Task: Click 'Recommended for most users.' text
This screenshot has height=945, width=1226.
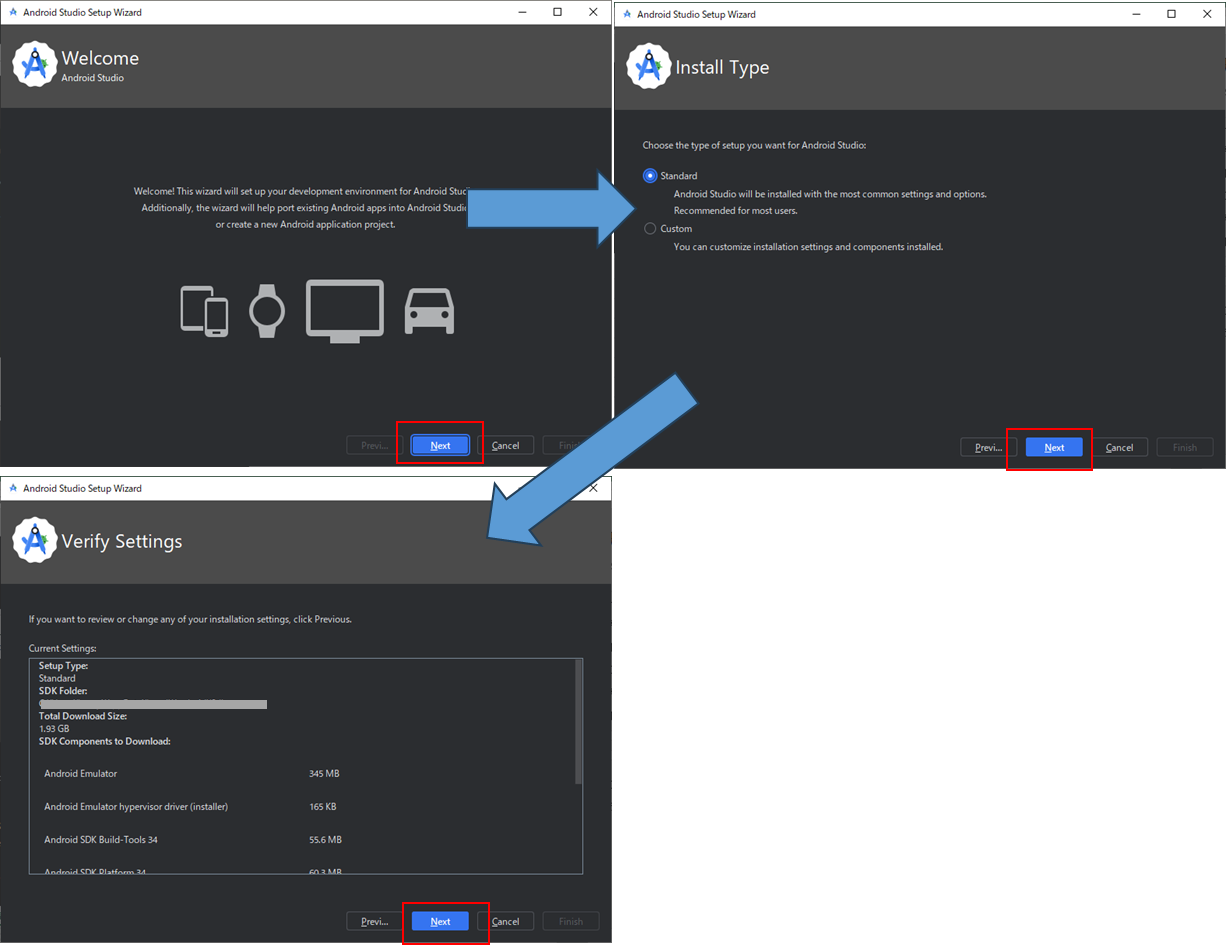Action: 736,211
